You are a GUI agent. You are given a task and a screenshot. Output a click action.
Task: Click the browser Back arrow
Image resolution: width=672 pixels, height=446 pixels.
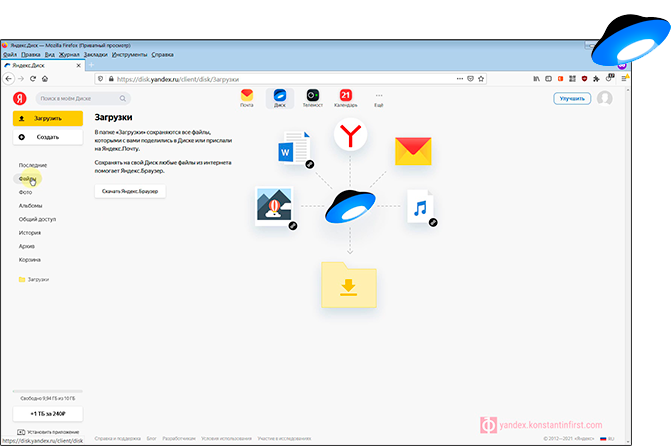(9, 79)
